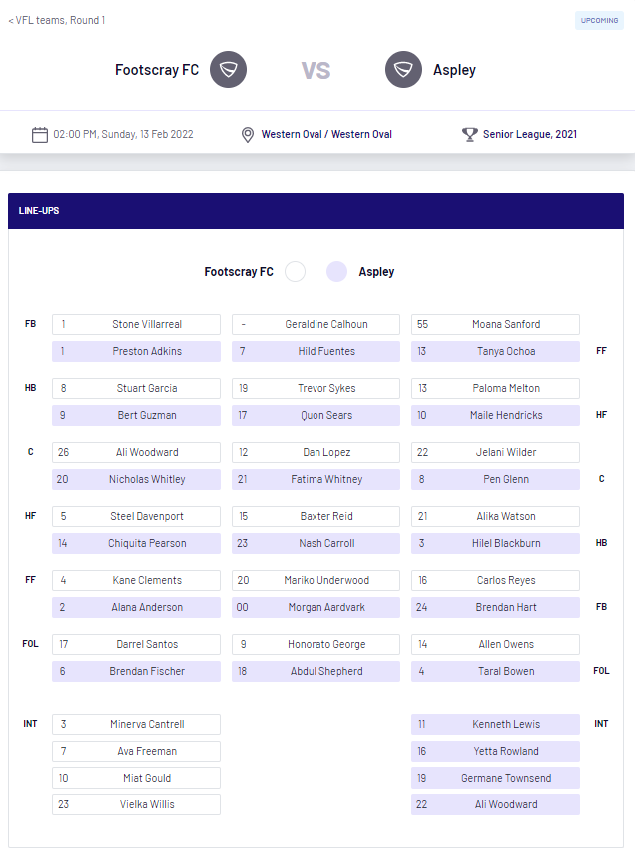Open Western Oval venue link
The width and height of the screenshot is (635, 867).
pos(326,134)
